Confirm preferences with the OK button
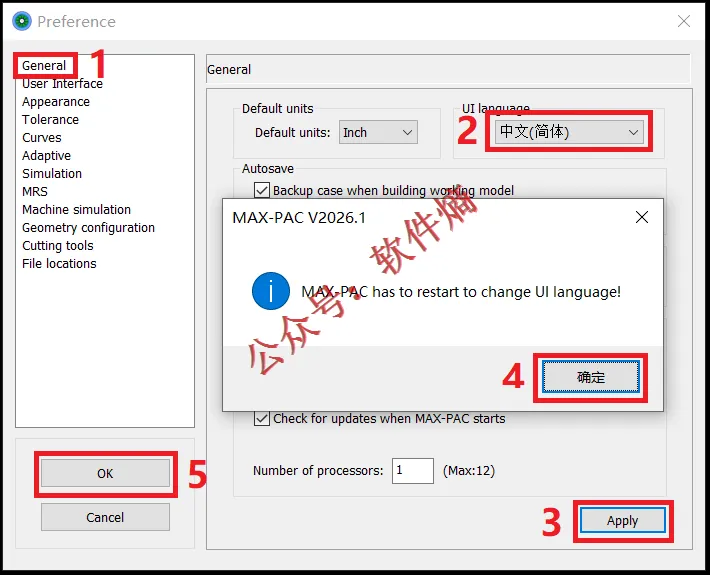The image size is (710, 575). (x=105, y=474)
